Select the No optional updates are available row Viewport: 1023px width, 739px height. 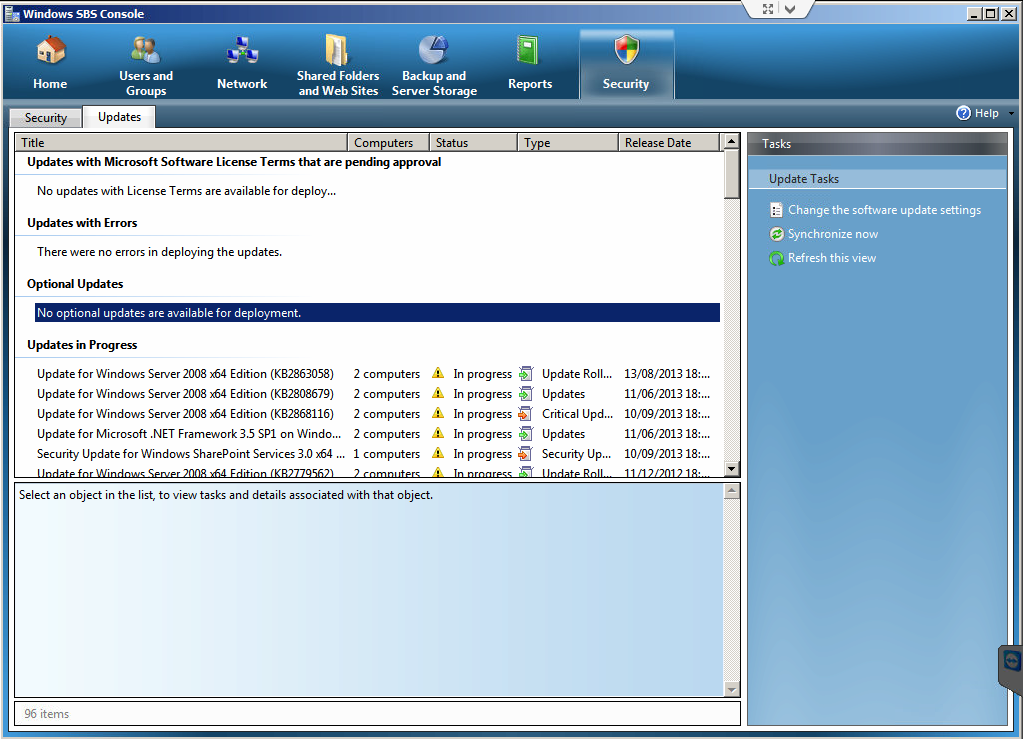tap(377, 312)
